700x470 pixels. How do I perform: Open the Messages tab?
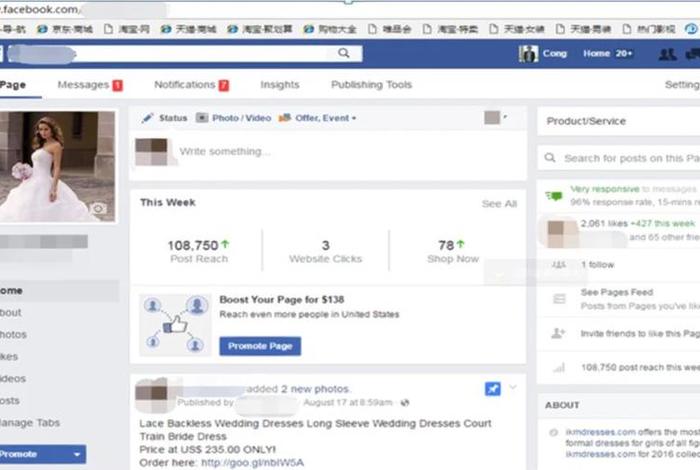[83, 85]
